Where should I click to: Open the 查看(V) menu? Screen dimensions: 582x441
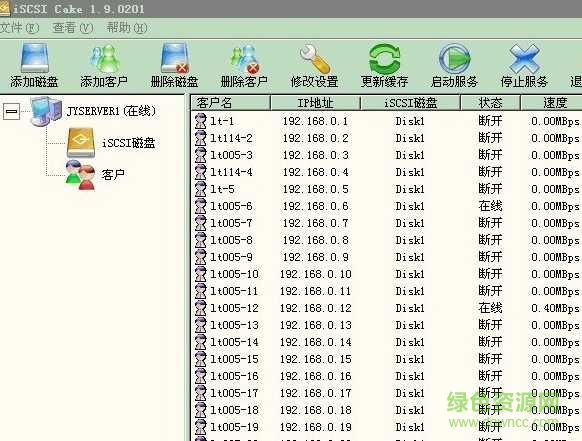73,28
